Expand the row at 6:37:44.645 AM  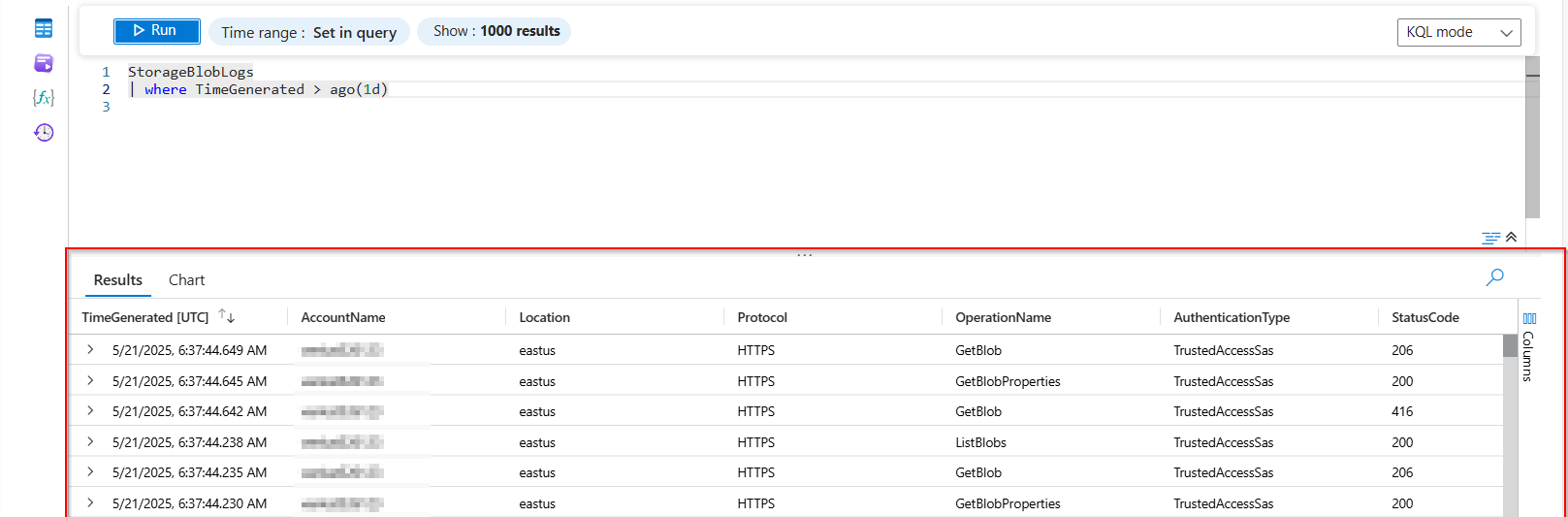tap(90, 380)
